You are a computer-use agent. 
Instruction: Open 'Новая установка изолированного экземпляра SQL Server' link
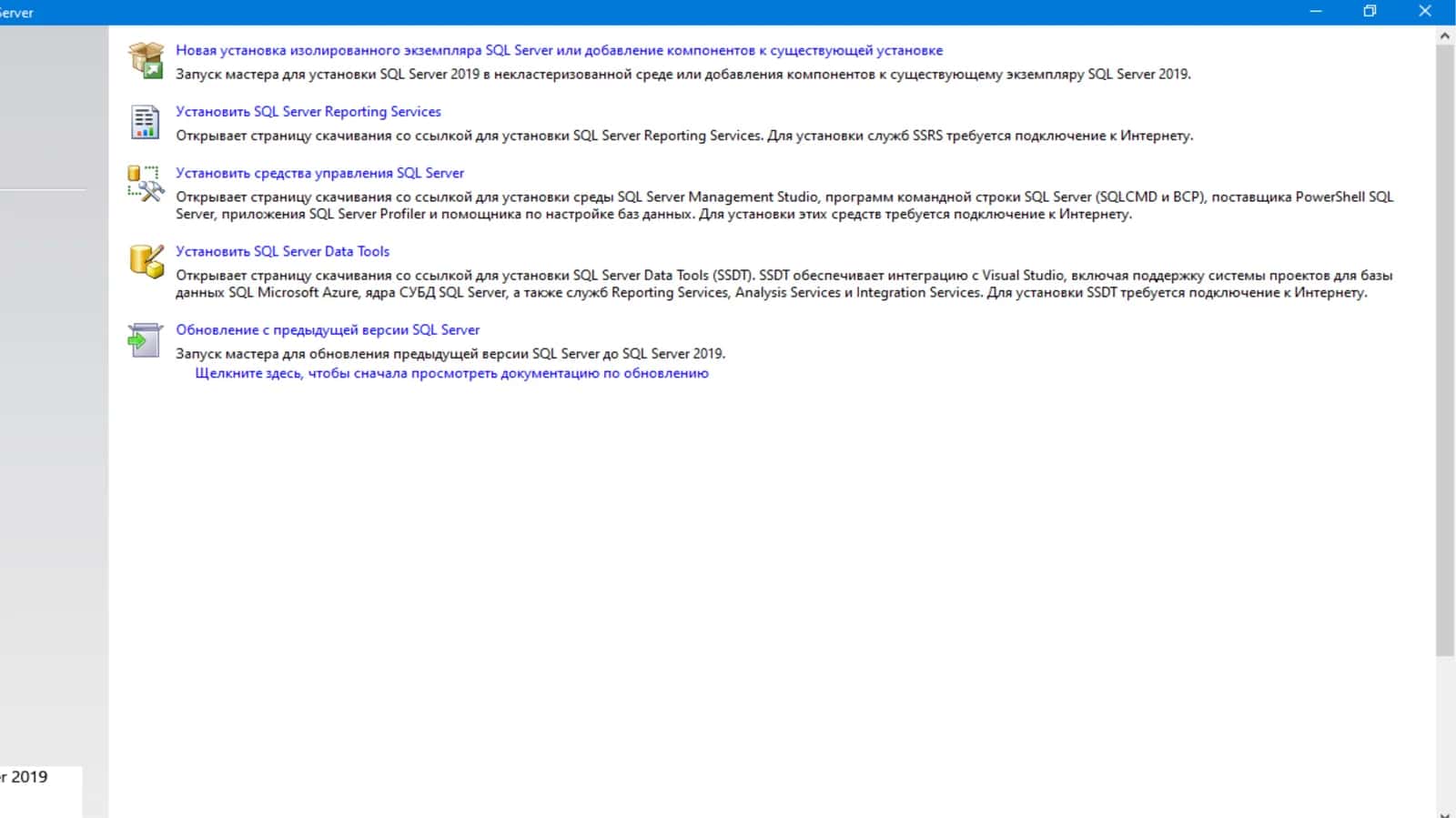559,50
